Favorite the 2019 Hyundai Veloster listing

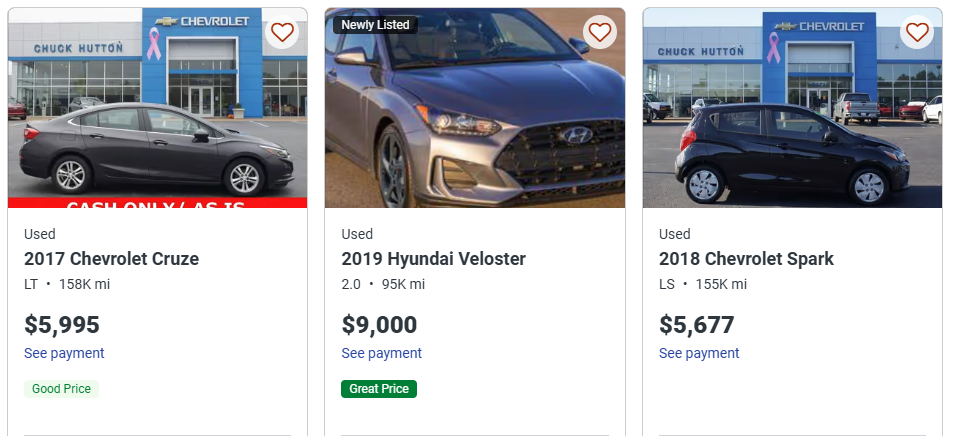pyautogui.click(x=599, y=32)
